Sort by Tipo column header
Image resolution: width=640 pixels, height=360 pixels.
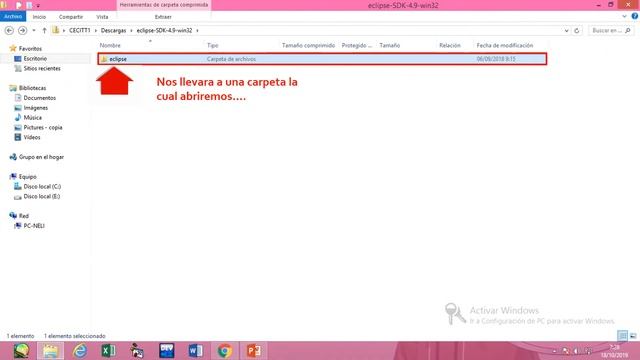pyautogui.click(x=213, y=45)
